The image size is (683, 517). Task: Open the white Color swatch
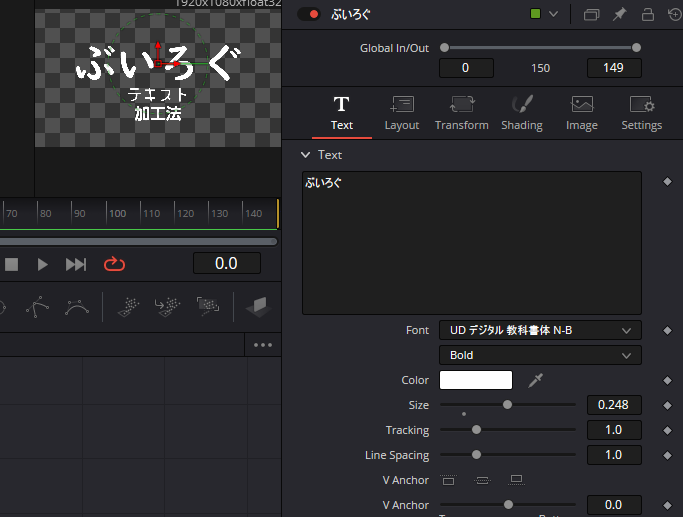tap(476, 380)
